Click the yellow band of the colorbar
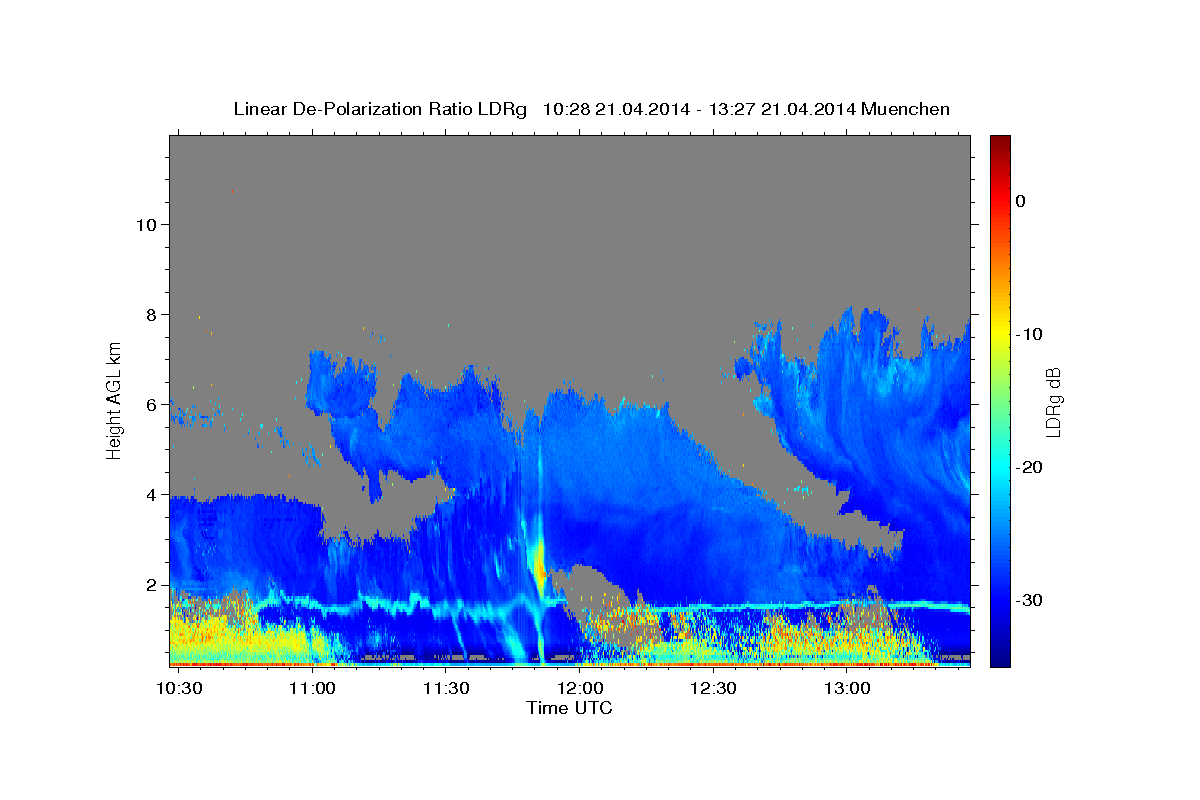 [1000, 330]
